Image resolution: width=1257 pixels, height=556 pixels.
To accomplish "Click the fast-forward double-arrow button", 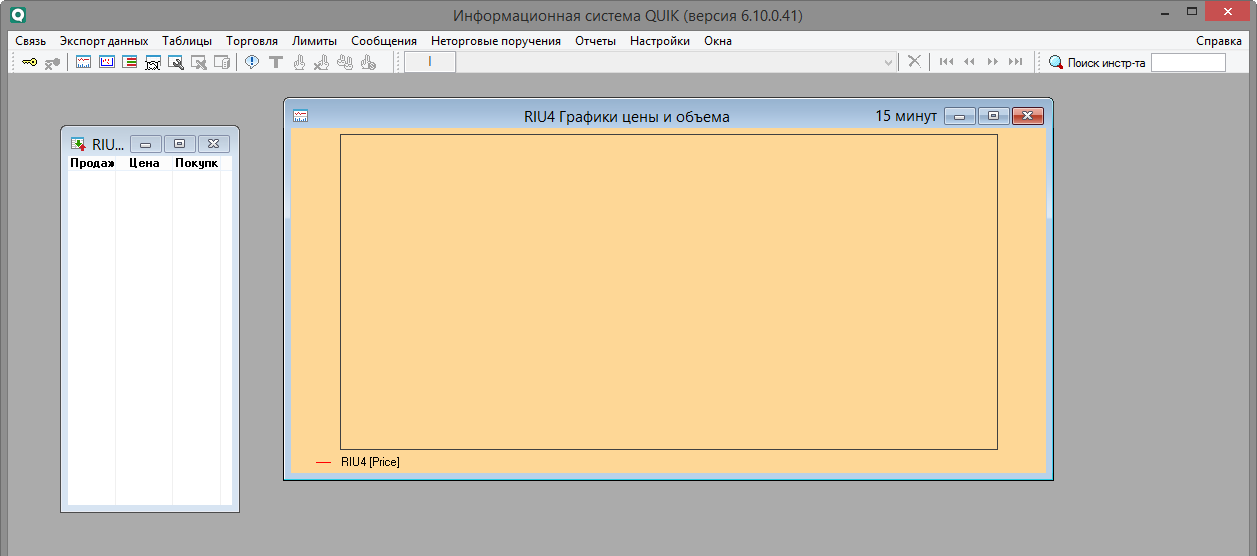I will (993, 62).
